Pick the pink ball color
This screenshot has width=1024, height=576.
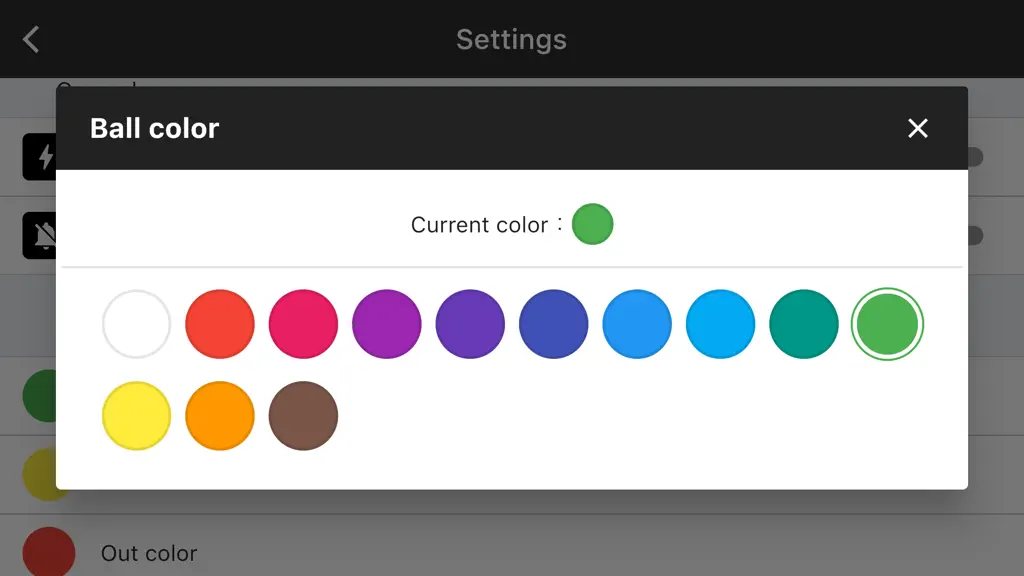tap(303, 324)
